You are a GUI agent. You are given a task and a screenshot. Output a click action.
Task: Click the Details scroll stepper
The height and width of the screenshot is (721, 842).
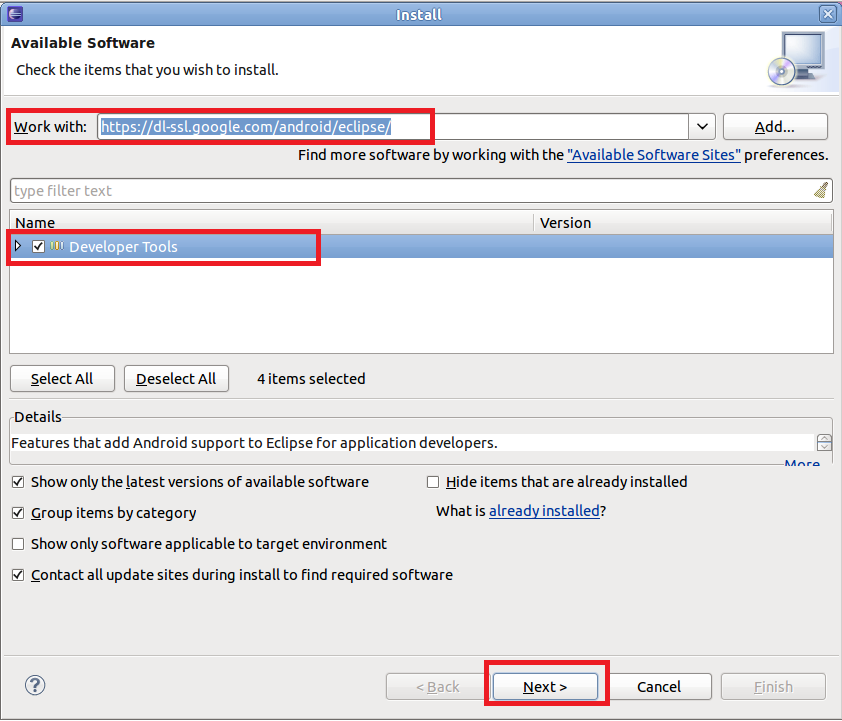(824, 443)
